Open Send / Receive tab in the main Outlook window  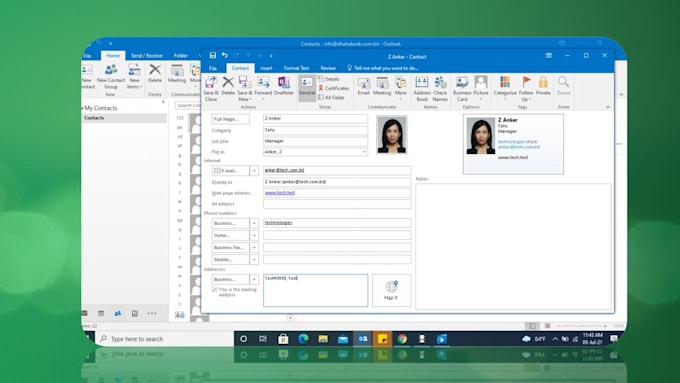tap(147, 56)
